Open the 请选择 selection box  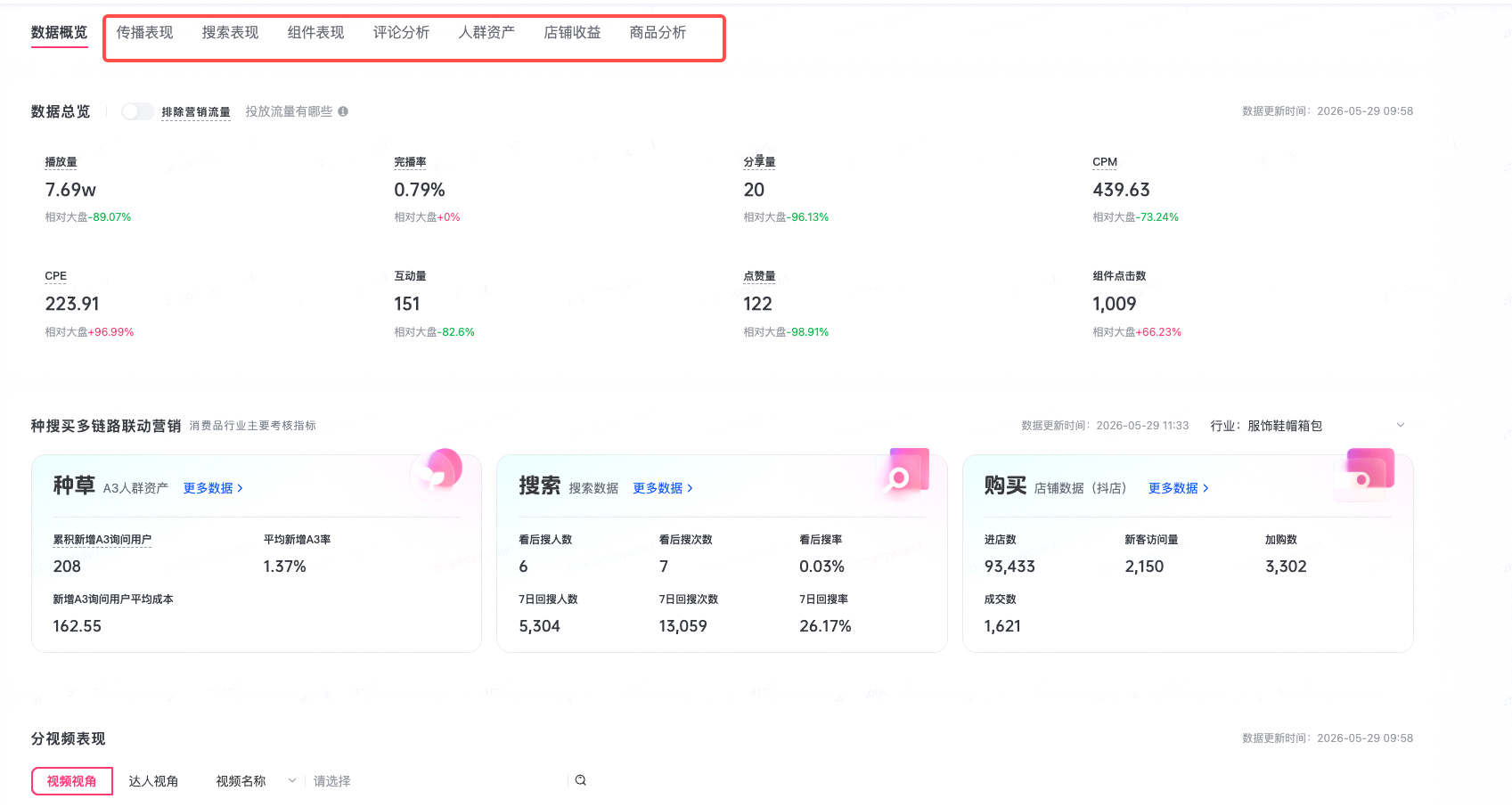point(437,781)
